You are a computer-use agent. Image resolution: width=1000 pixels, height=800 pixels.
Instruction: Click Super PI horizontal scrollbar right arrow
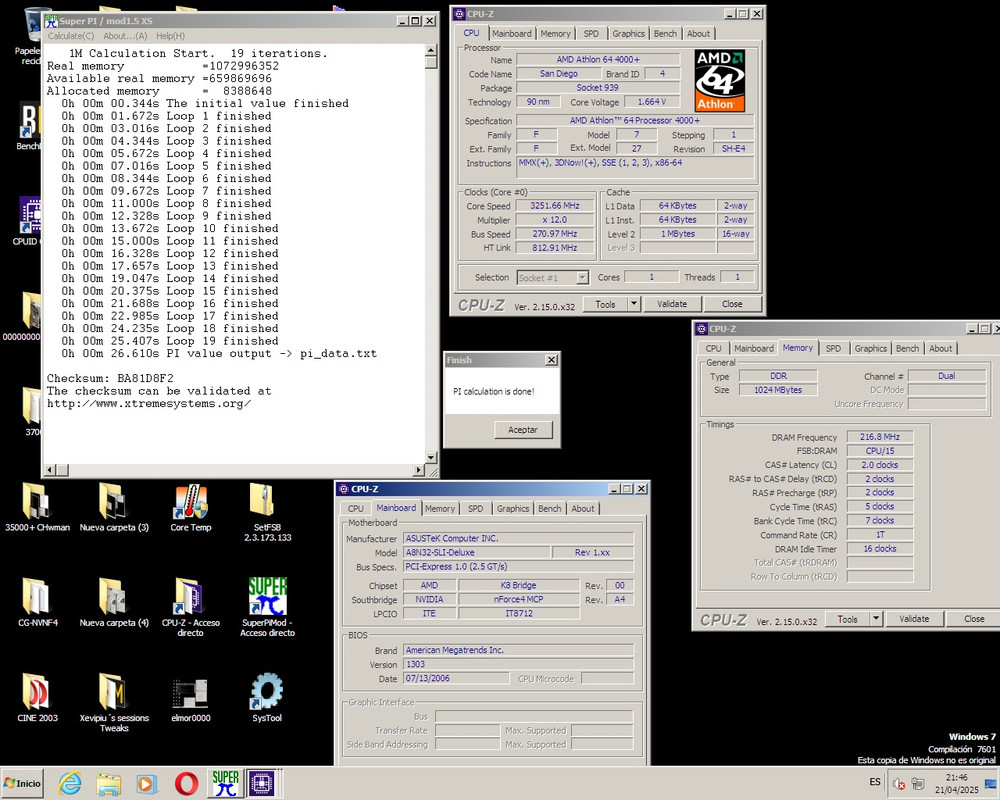[x=419, y=470]
